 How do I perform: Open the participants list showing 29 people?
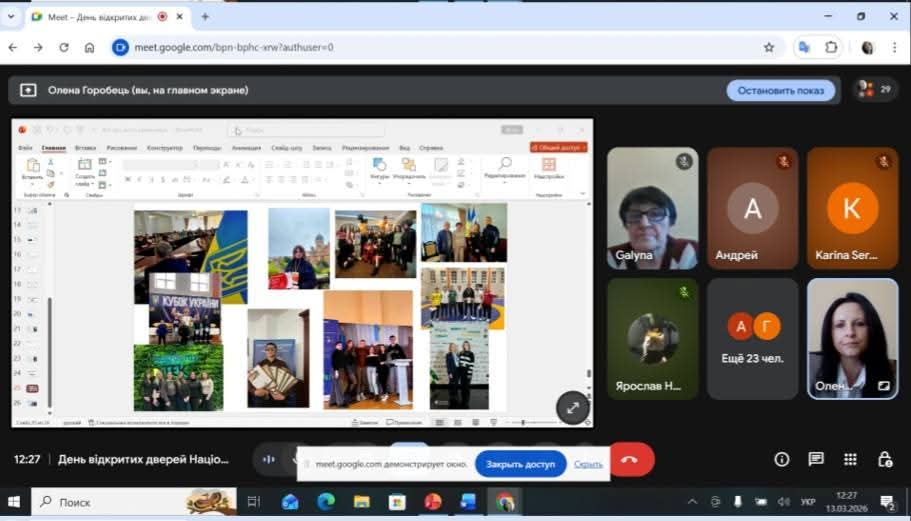(875, 90)
